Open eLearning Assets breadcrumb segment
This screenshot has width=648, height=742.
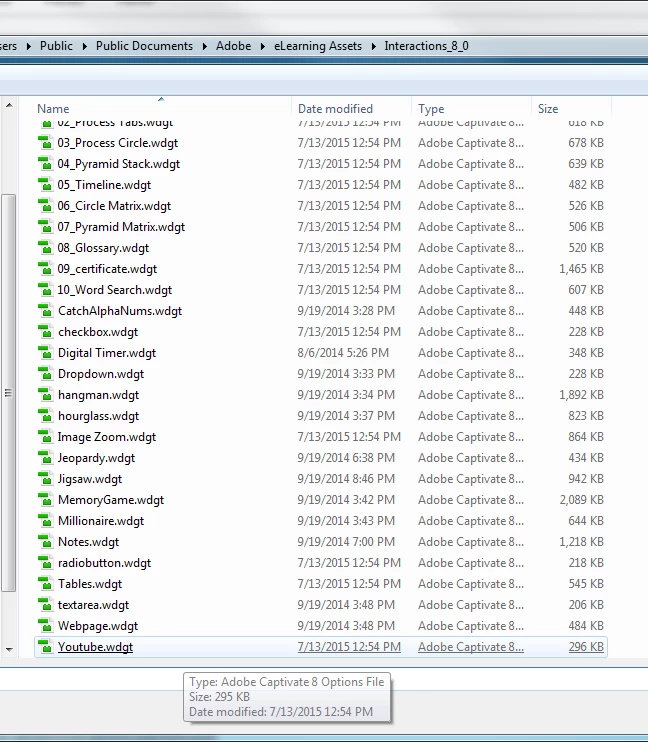tap(318, 46)
